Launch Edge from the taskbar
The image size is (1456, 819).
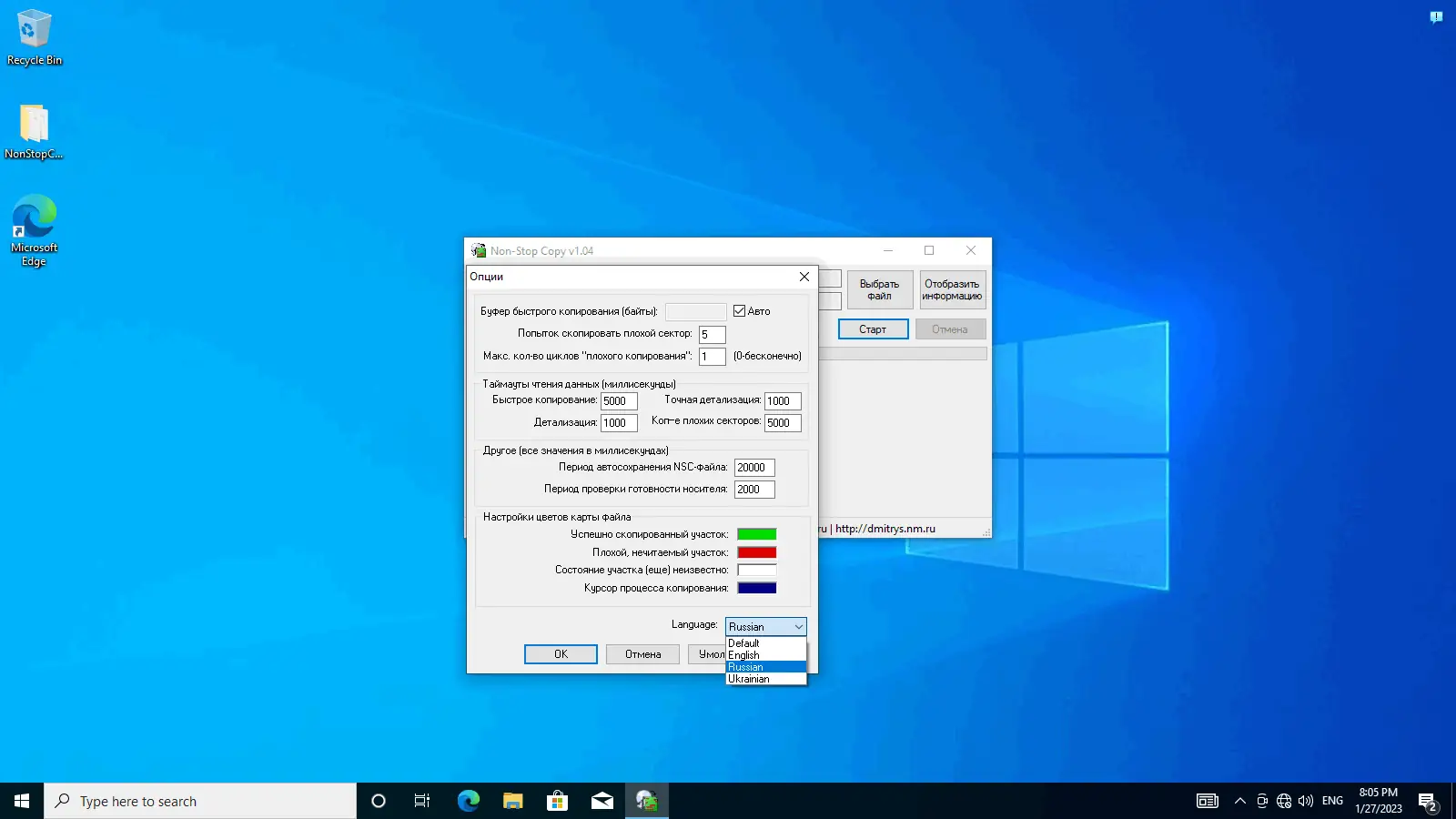click(x=468, y=801)
